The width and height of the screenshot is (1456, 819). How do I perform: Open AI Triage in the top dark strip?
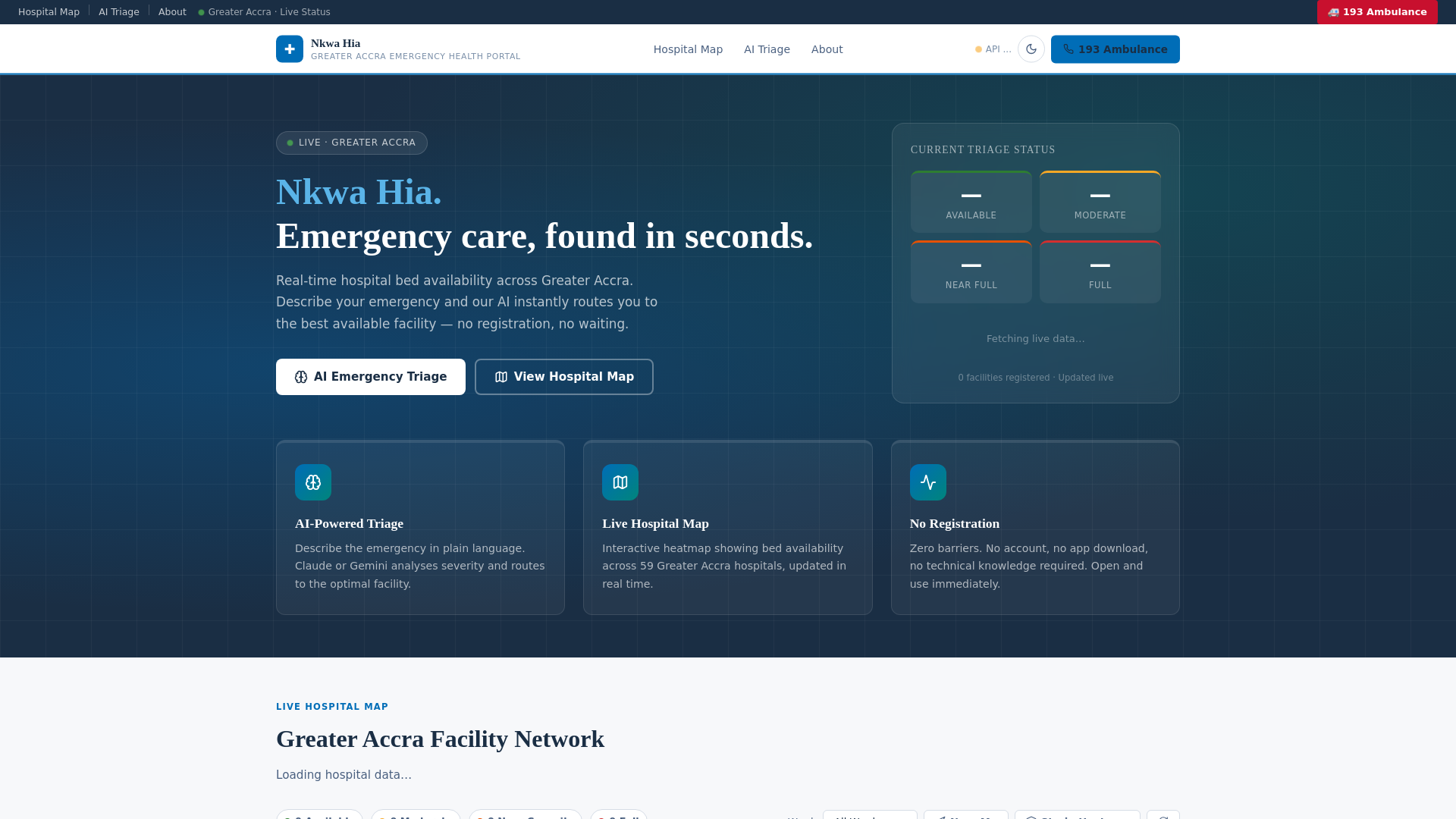pyautogui.click(x=119, y=12)
